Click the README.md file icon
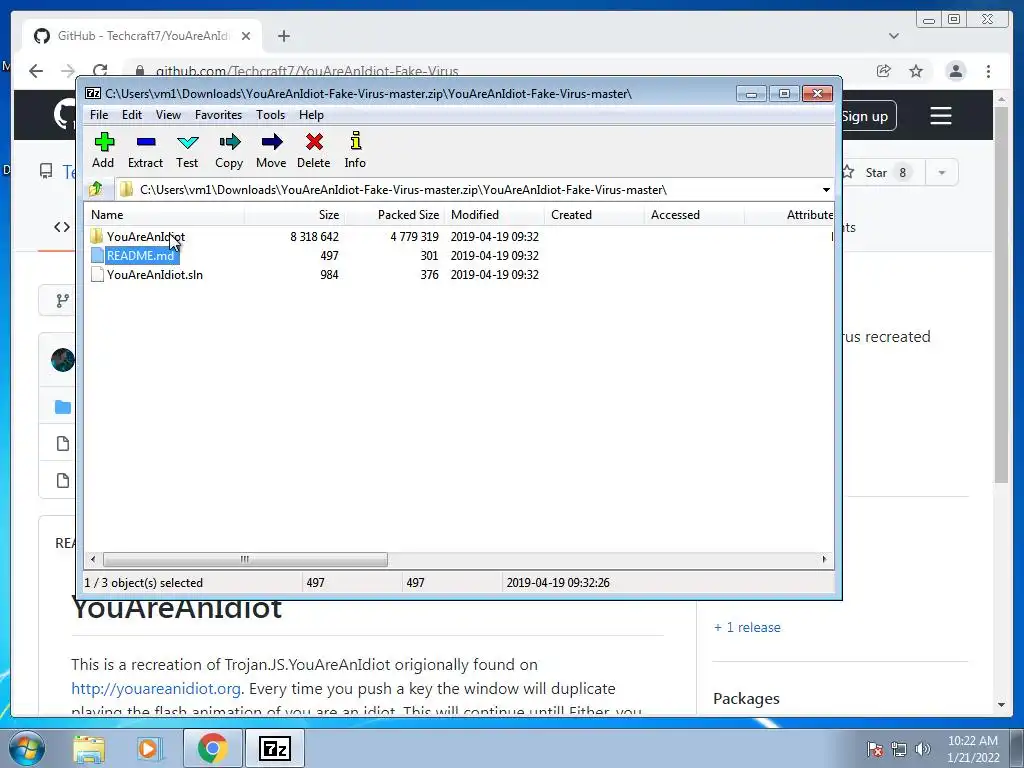 pyautogui.click(x=97, y=255)
